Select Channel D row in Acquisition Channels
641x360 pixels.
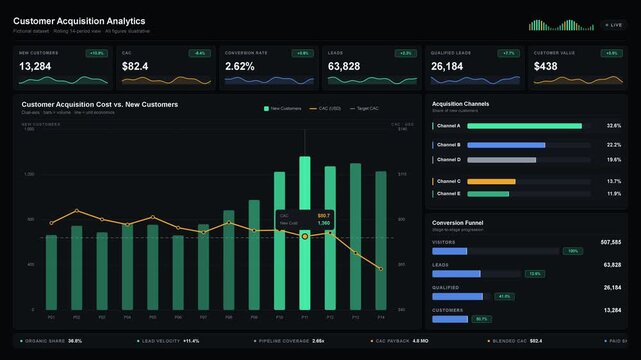click(527, 160)
